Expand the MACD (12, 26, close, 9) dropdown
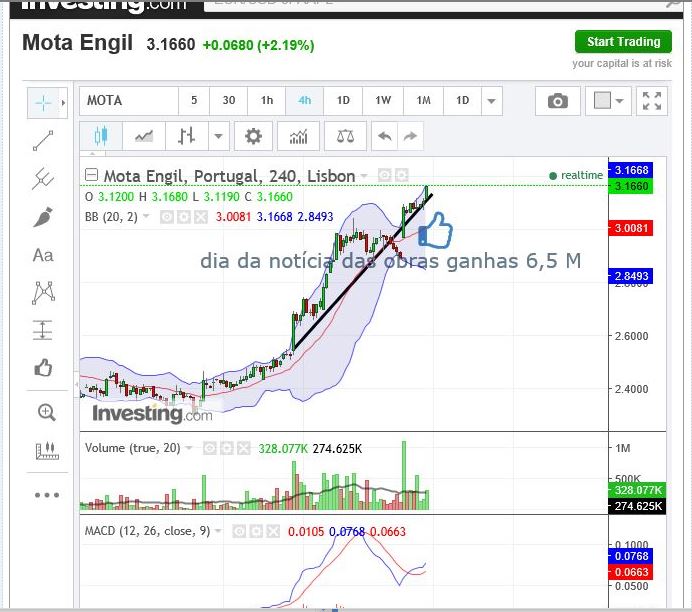692x612 pixels. 218,531
